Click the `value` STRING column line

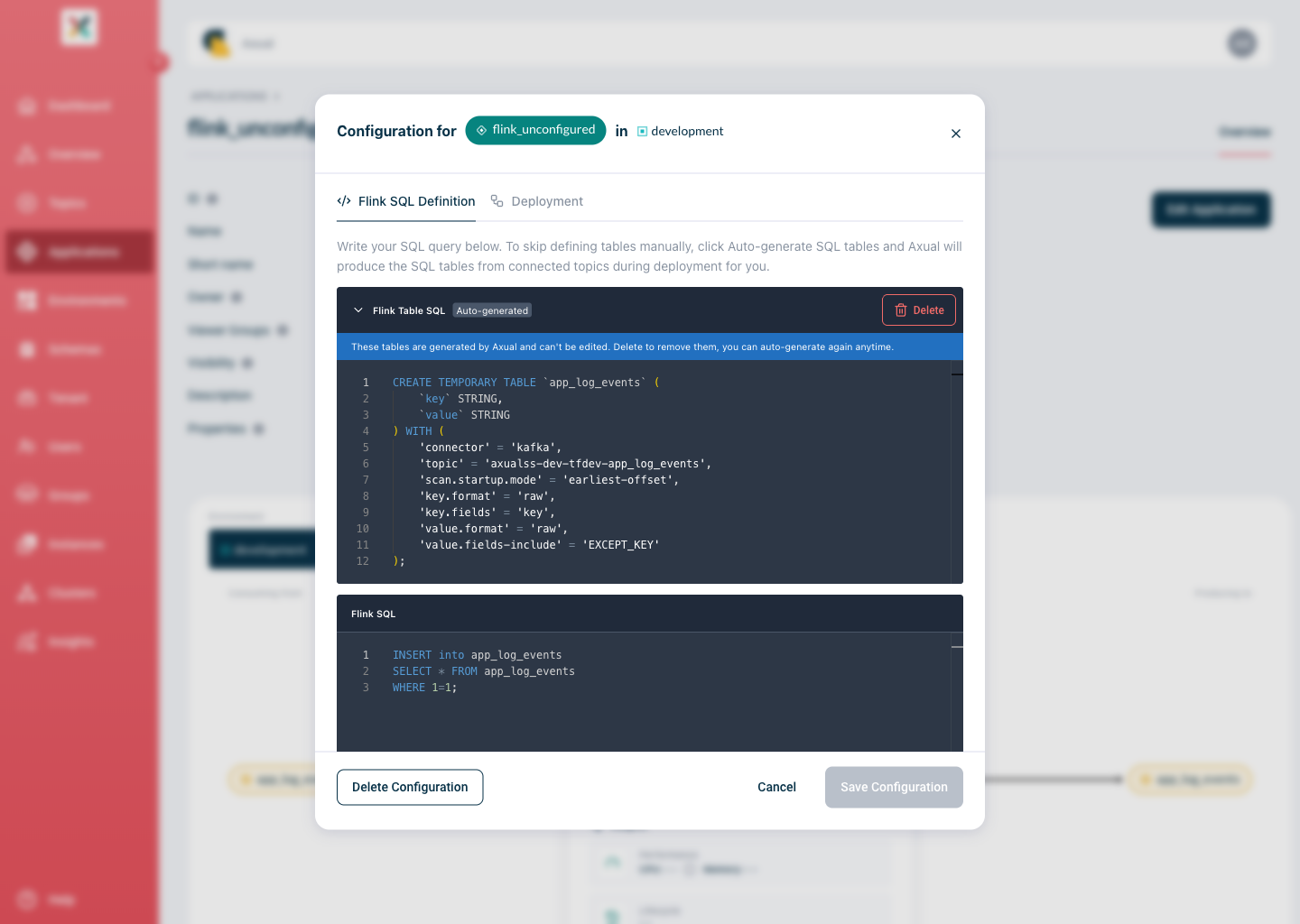(464, 415)
